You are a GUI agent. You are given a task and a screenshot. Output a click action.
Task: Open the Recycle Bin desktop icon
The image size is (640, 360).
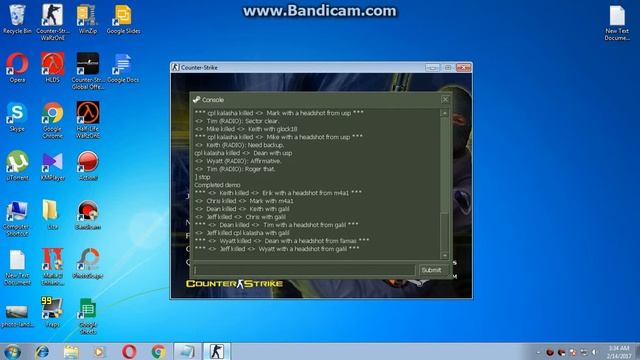[17, 20]
